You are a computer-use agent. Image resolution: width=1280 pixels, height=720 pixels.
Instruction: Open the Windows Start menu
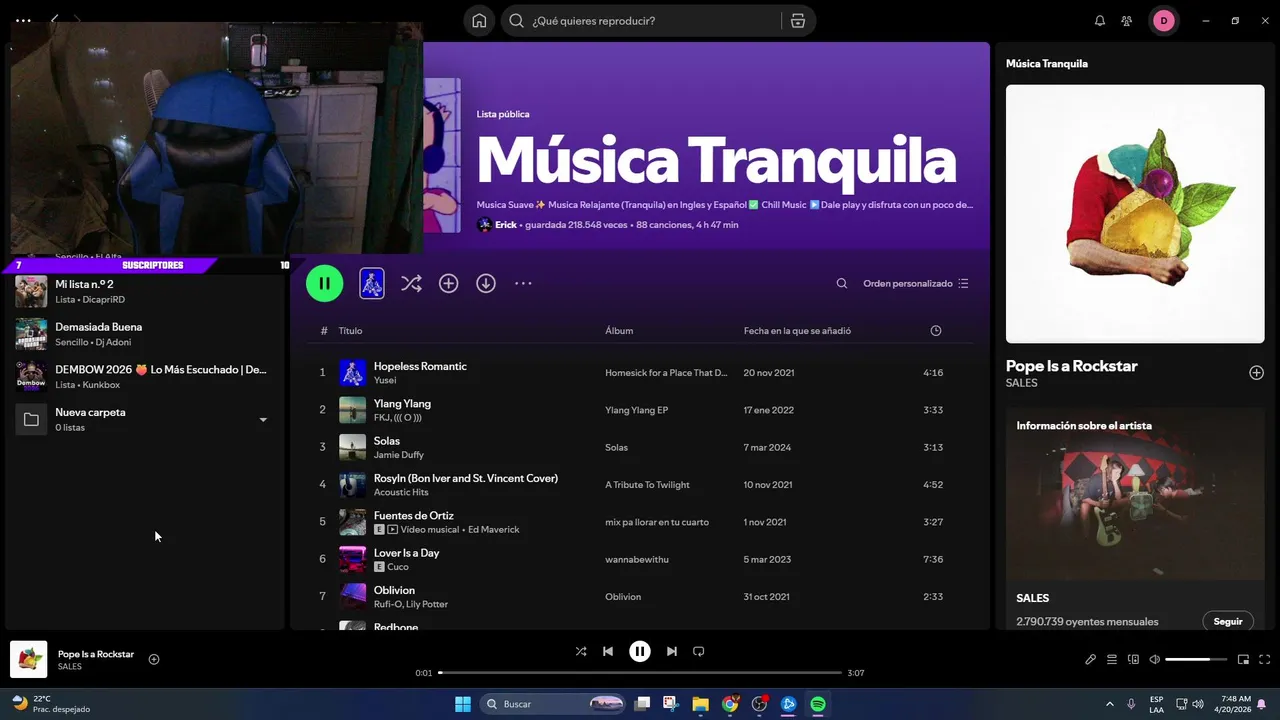pyautogui.click(x=463, y=704)
